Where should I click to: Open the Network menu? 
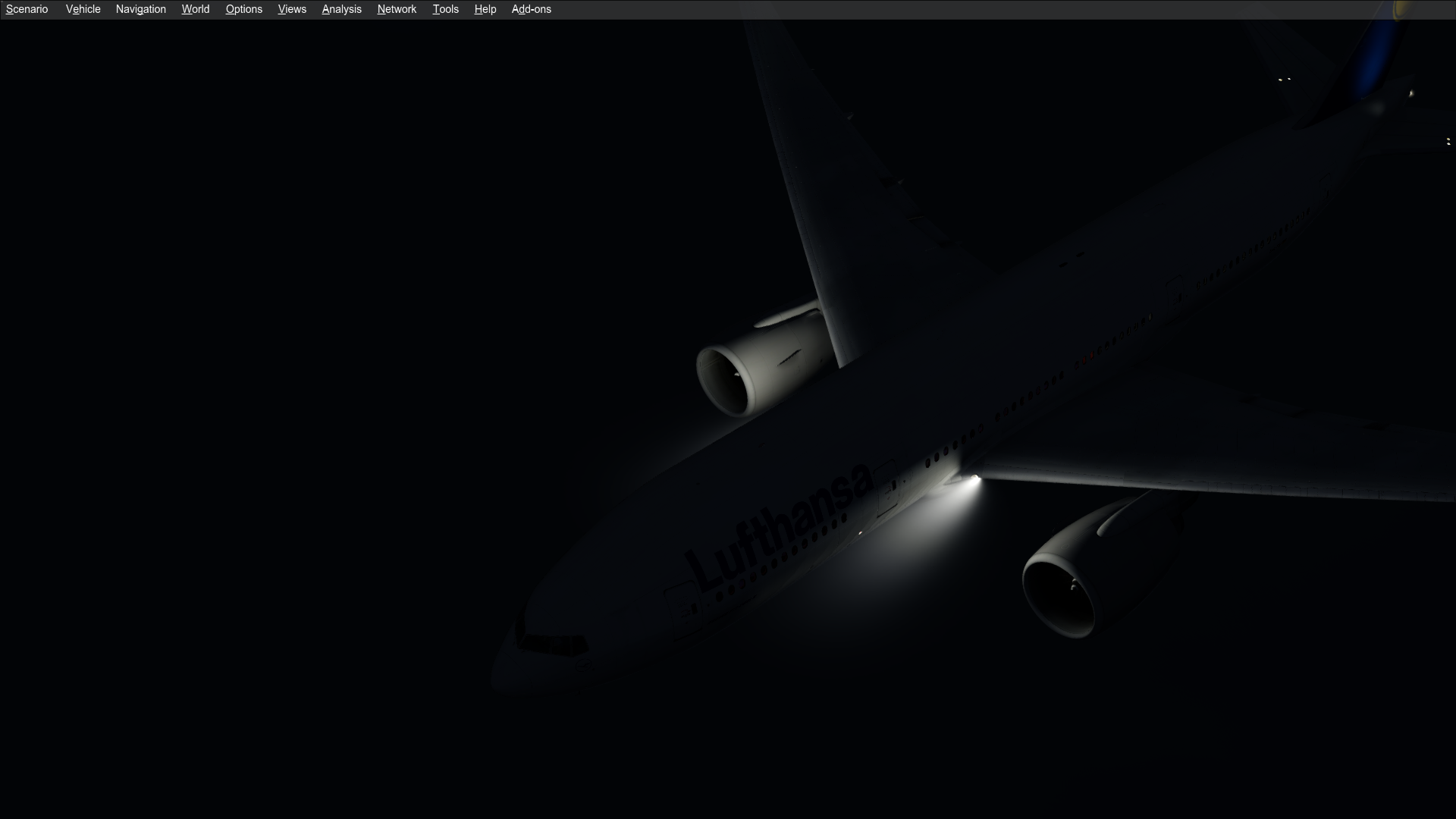pos(397,9)
